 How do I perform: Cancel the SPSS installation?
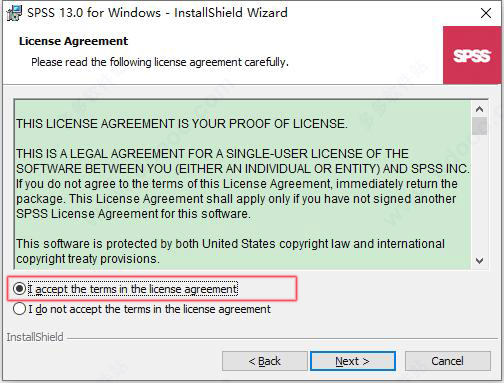[x=448, y=361]
